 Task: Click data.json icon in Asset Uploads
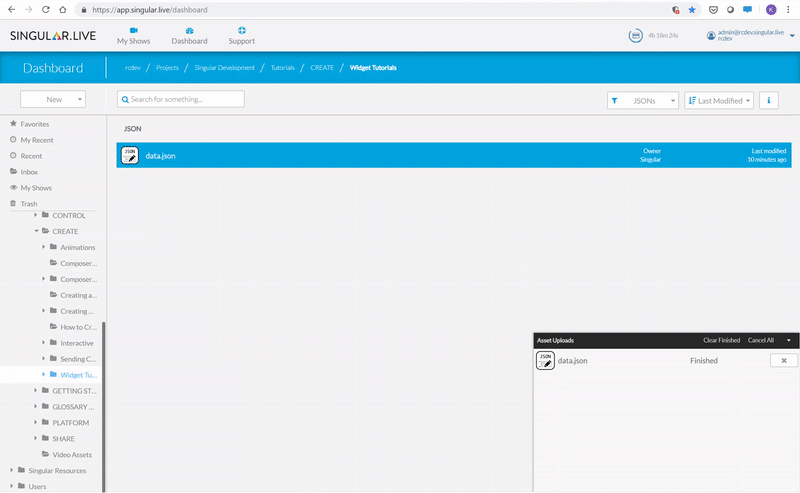[x=545, y=360]
